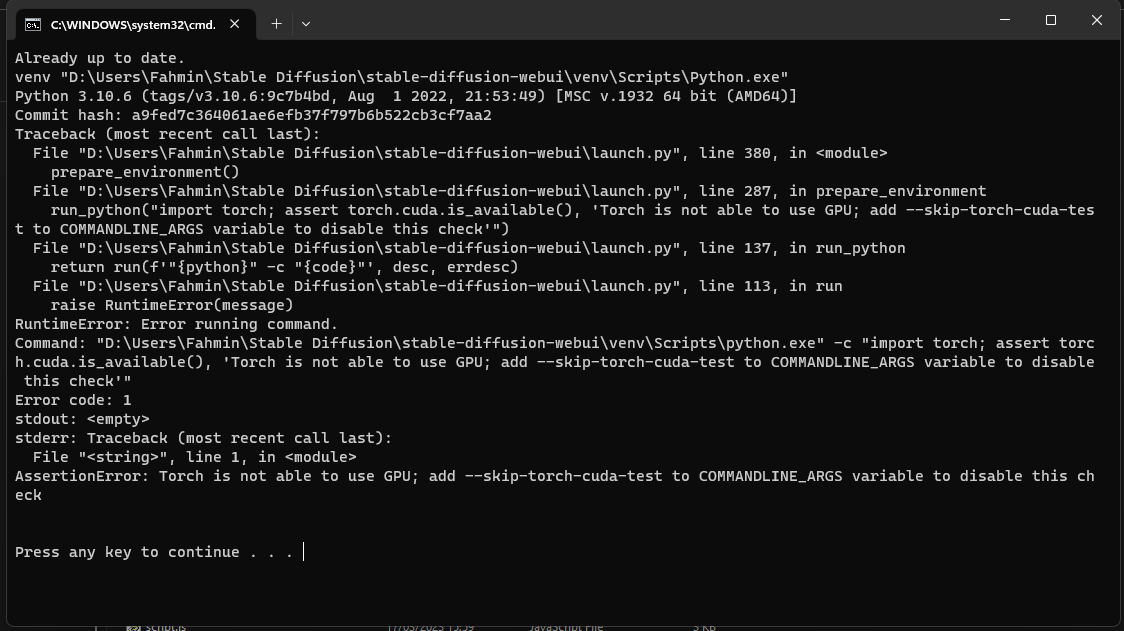Expand the new tab profile dropdown chevron

click(306, 23)
